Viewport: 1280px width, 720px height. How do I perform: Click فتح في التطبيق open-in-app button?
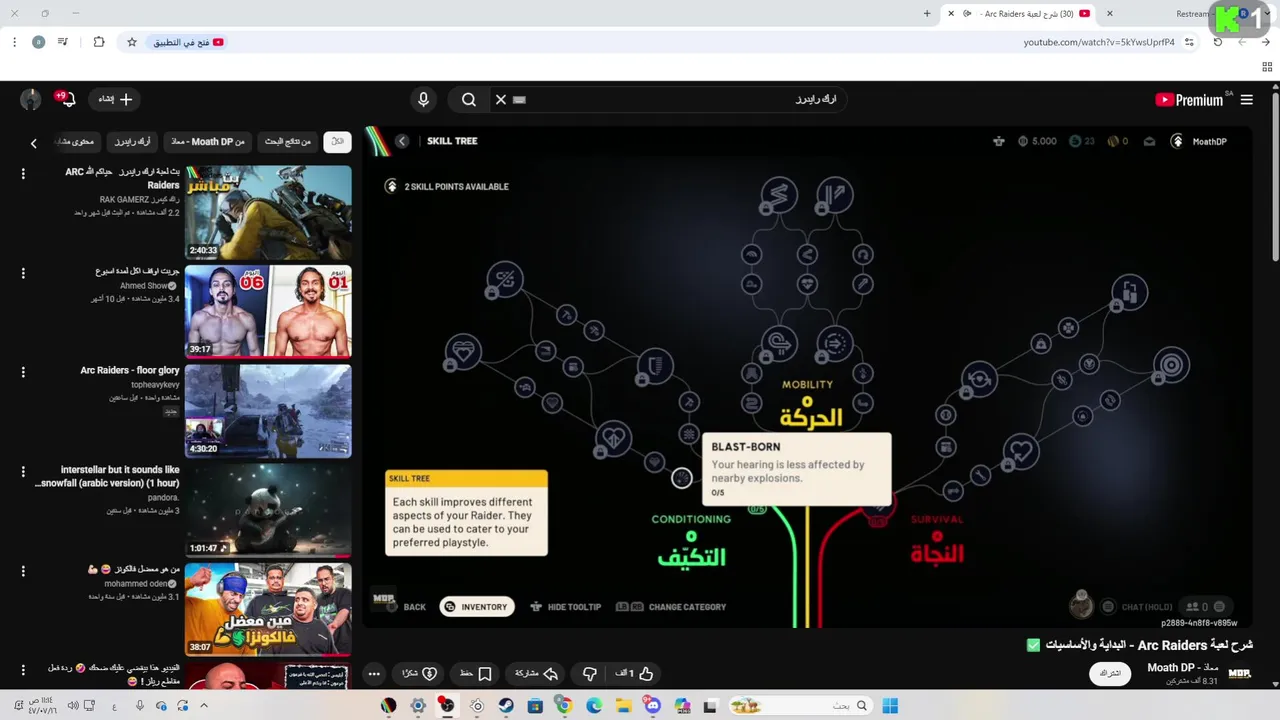[x=188, y=42]
